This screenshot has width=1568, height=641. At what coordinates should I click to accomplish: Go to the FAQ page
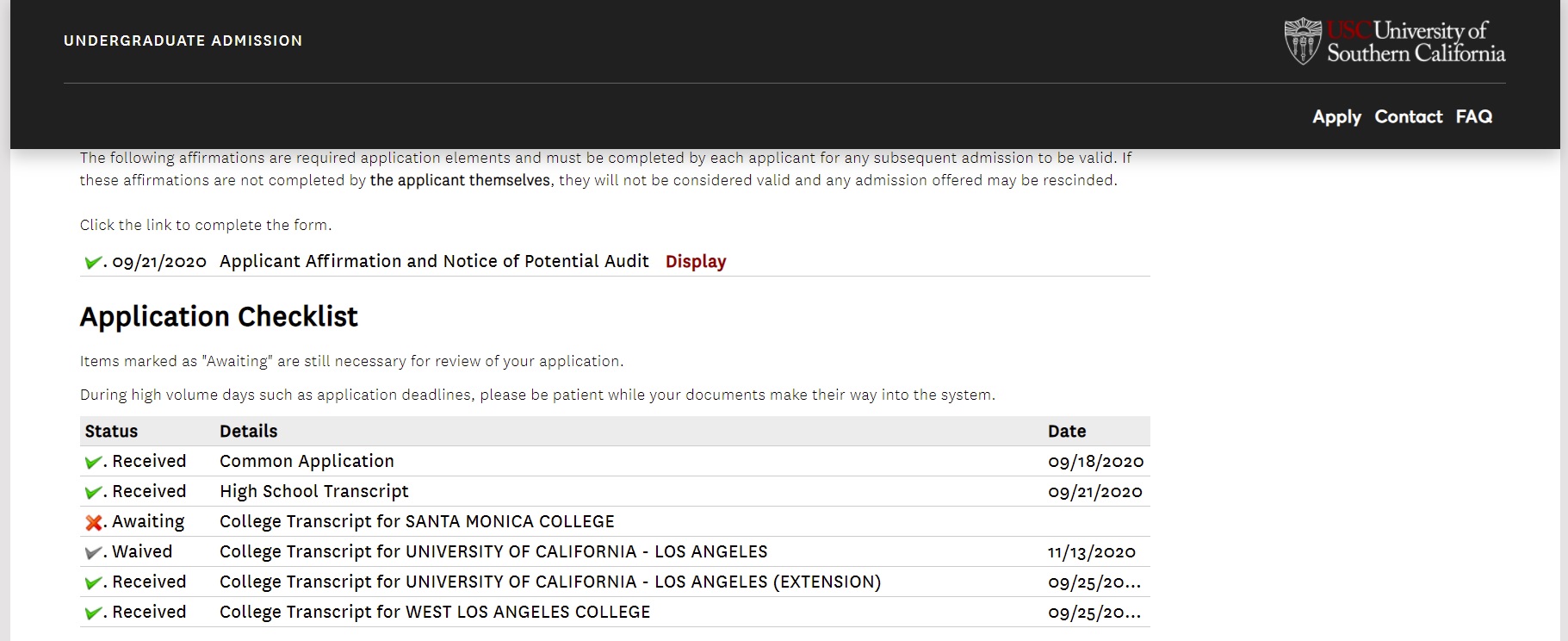(1473, 117)
